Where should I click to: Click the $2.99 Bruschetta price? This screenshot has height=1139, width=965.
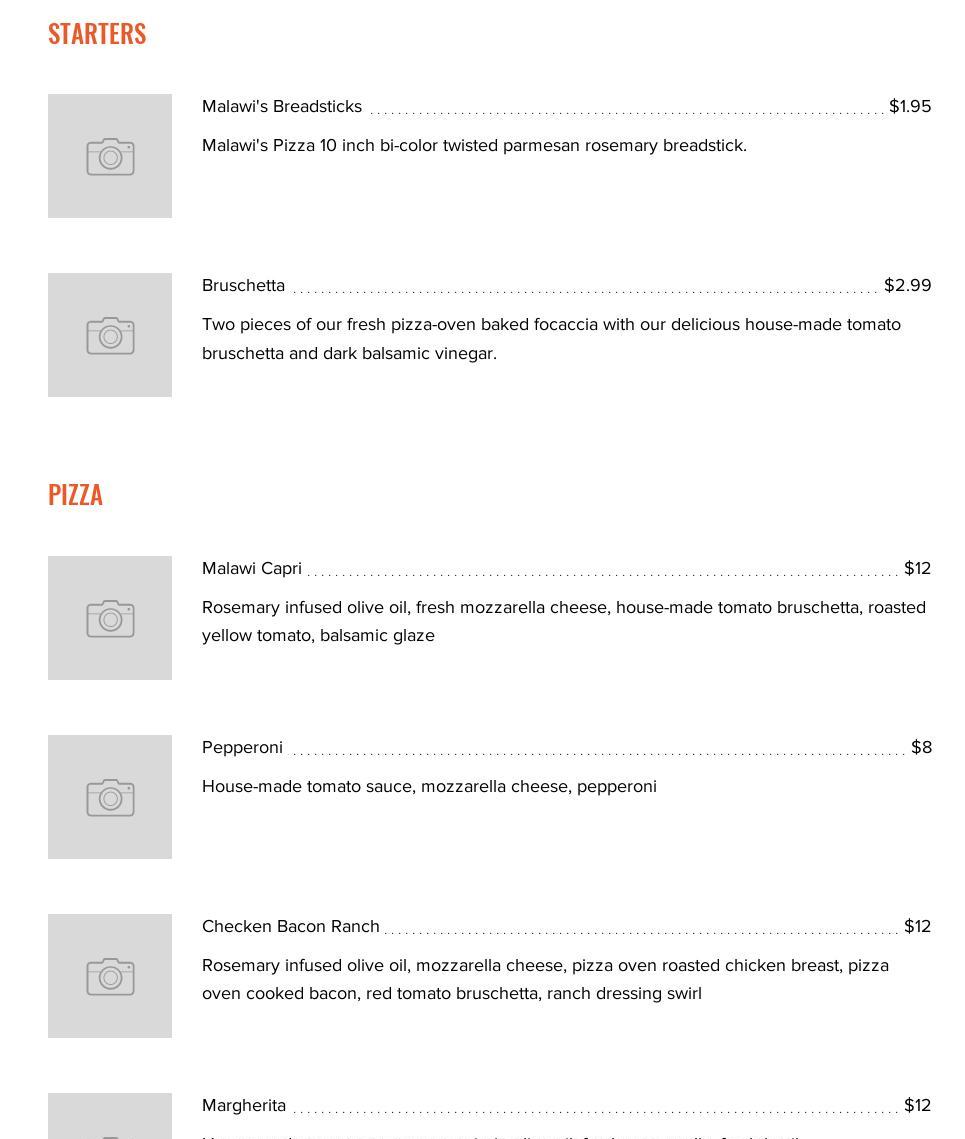[x=907, y=285]
